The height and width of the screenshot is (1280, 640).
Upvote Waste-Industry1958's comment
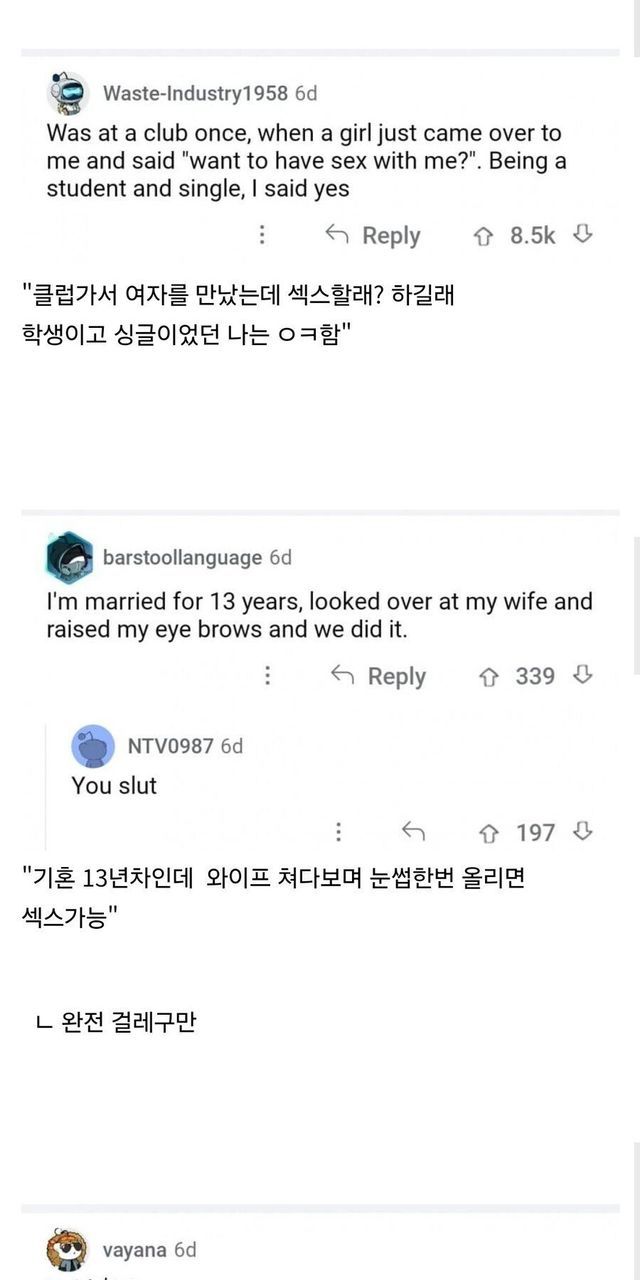[x=484, y=236]
